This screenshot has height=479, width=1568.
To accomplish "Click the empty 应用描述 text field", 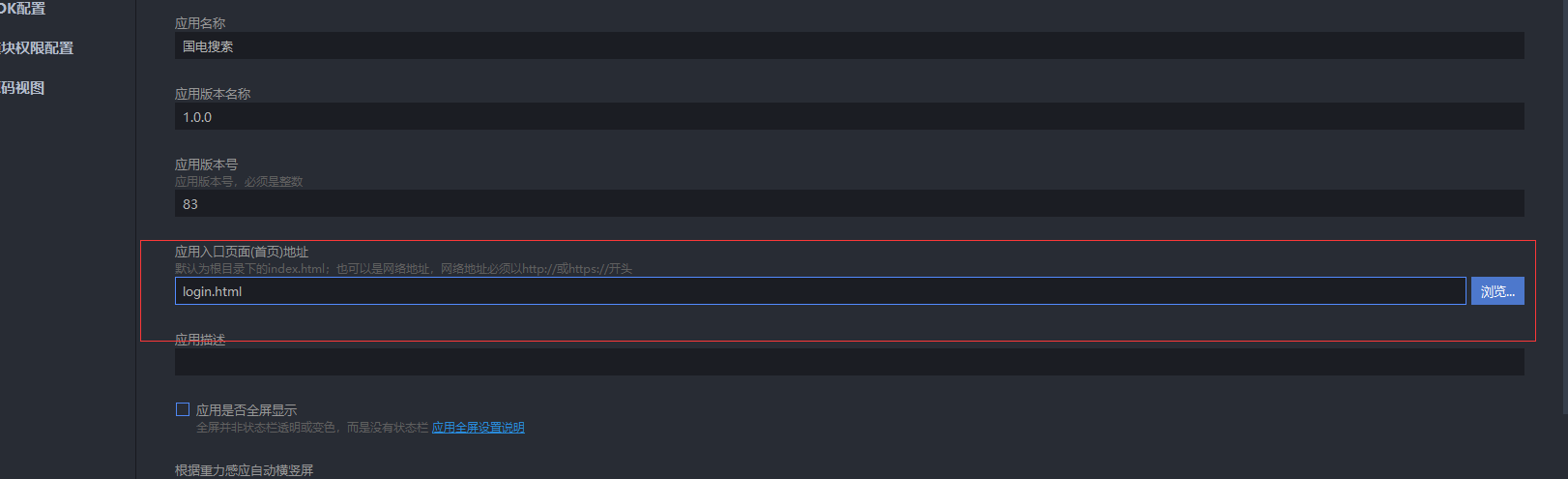I will tap(849, 362).
